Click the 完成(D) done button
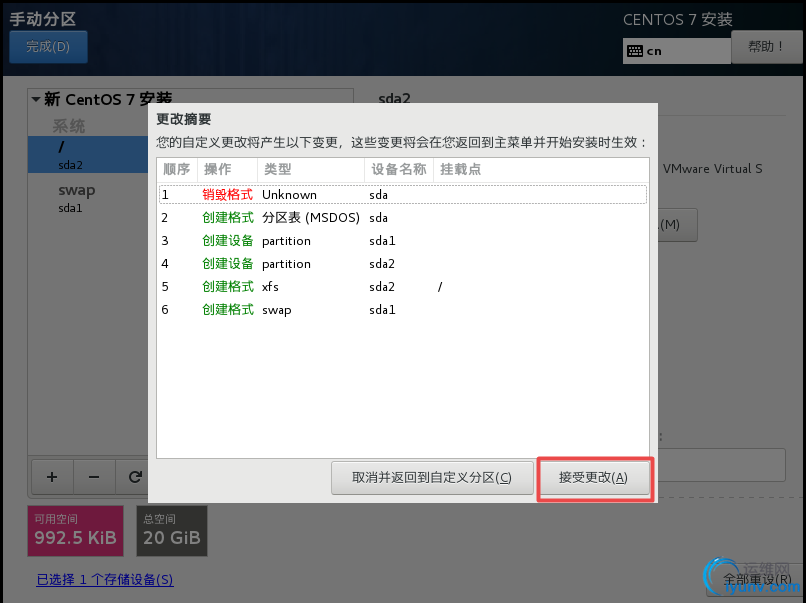Viewport: 806px width, 603px height. (48, 47)
